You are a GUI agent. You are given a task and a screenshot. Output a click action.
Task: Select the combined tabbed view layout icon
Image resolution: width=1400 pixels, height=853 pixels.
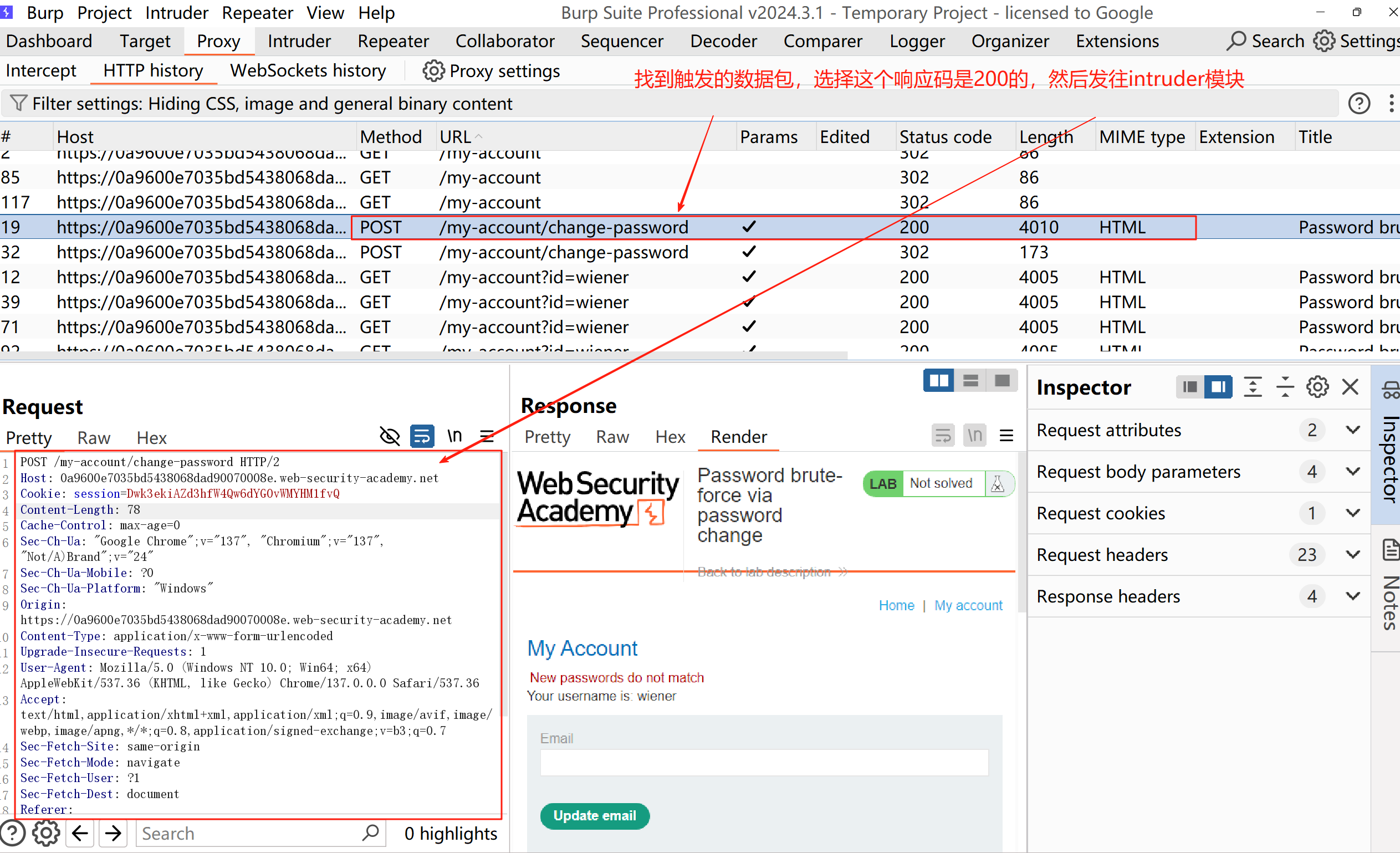1002,381
